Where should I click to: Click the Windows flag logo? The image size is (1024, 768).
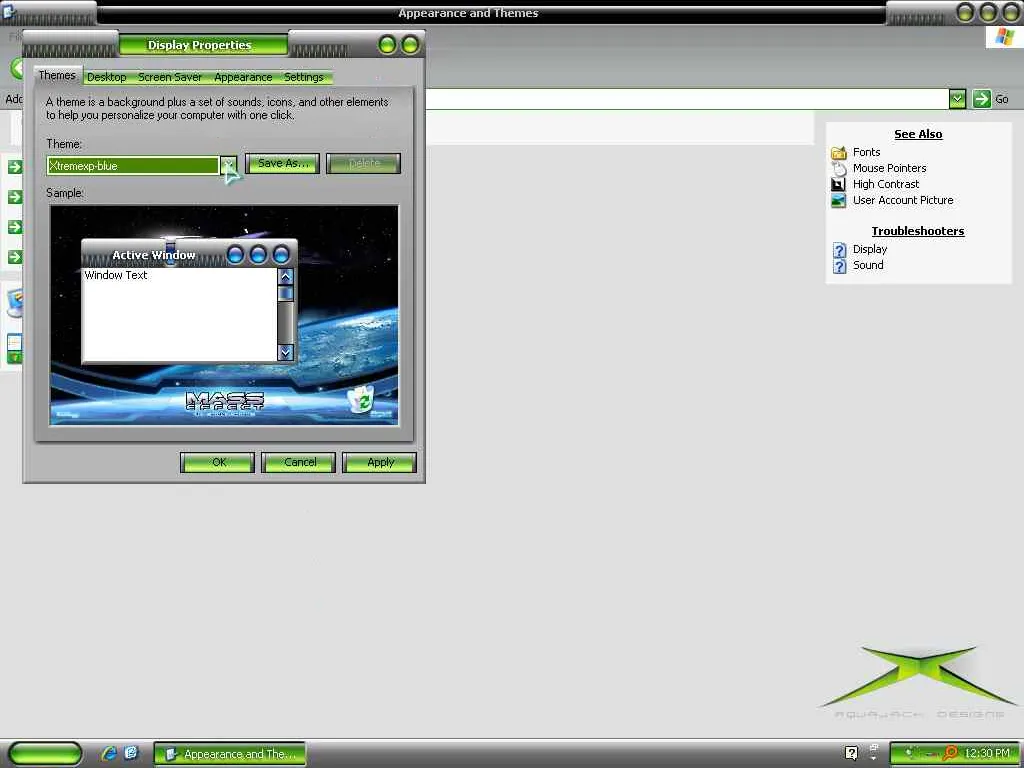[1004, 37]
